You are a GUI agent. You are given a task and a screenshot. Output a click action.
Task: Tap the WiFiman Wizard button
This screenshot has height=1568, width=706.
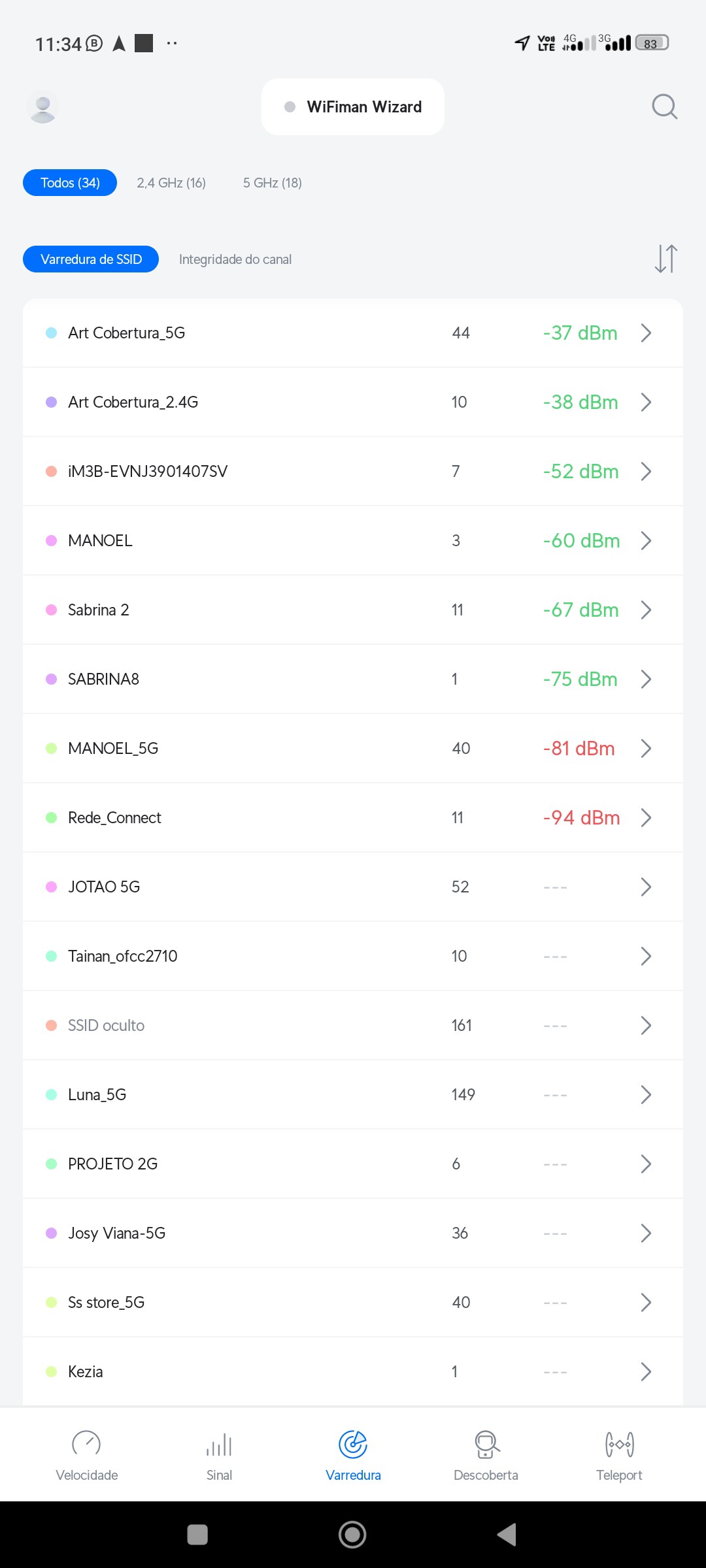click(x=353, y=107)
